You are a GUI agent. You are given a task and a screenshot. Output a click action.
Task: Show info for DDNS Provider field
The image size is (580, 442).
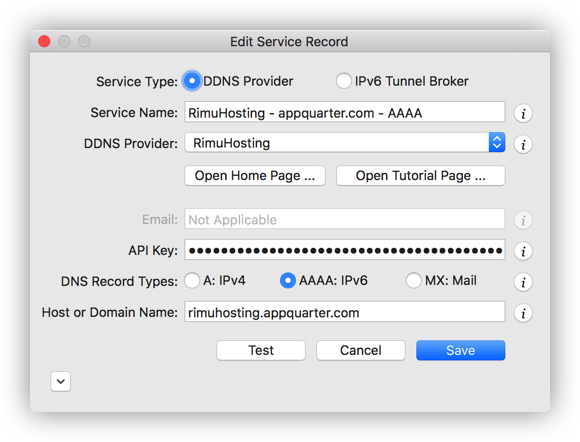coord(523,144)
